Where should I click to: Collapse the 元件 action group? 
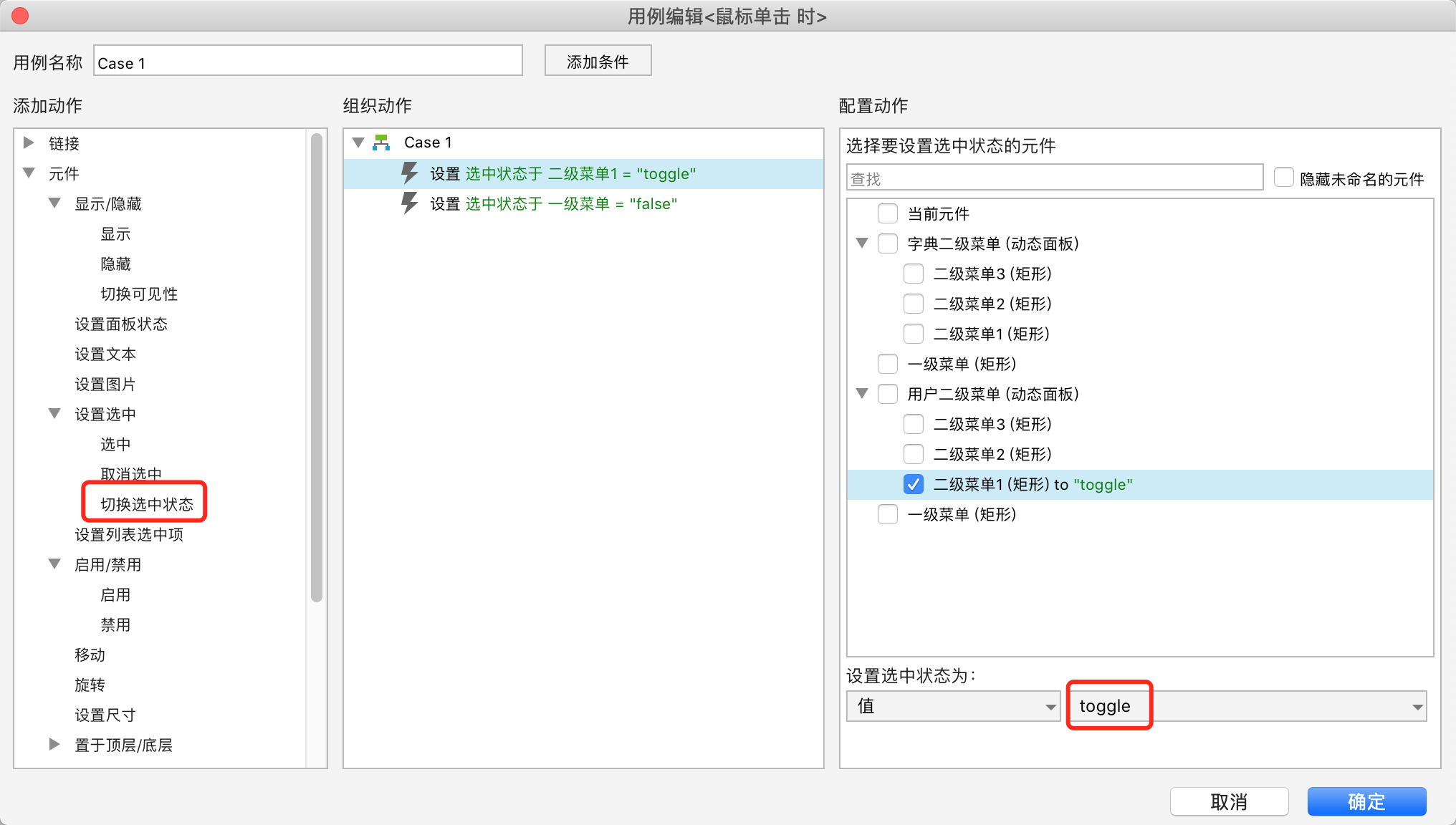[x=29, y=173]
